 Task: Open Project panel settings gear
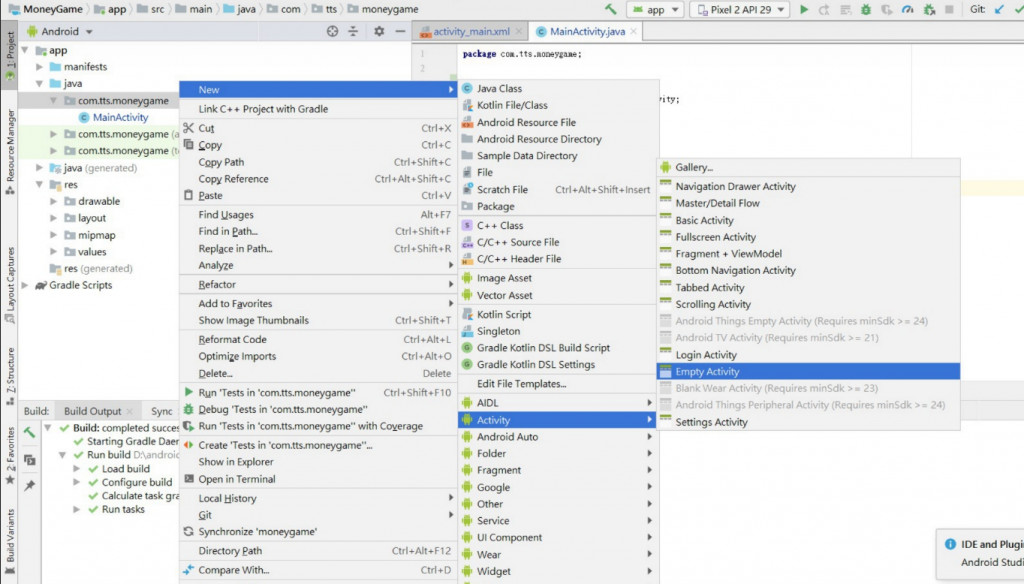(x=379, y=31)
